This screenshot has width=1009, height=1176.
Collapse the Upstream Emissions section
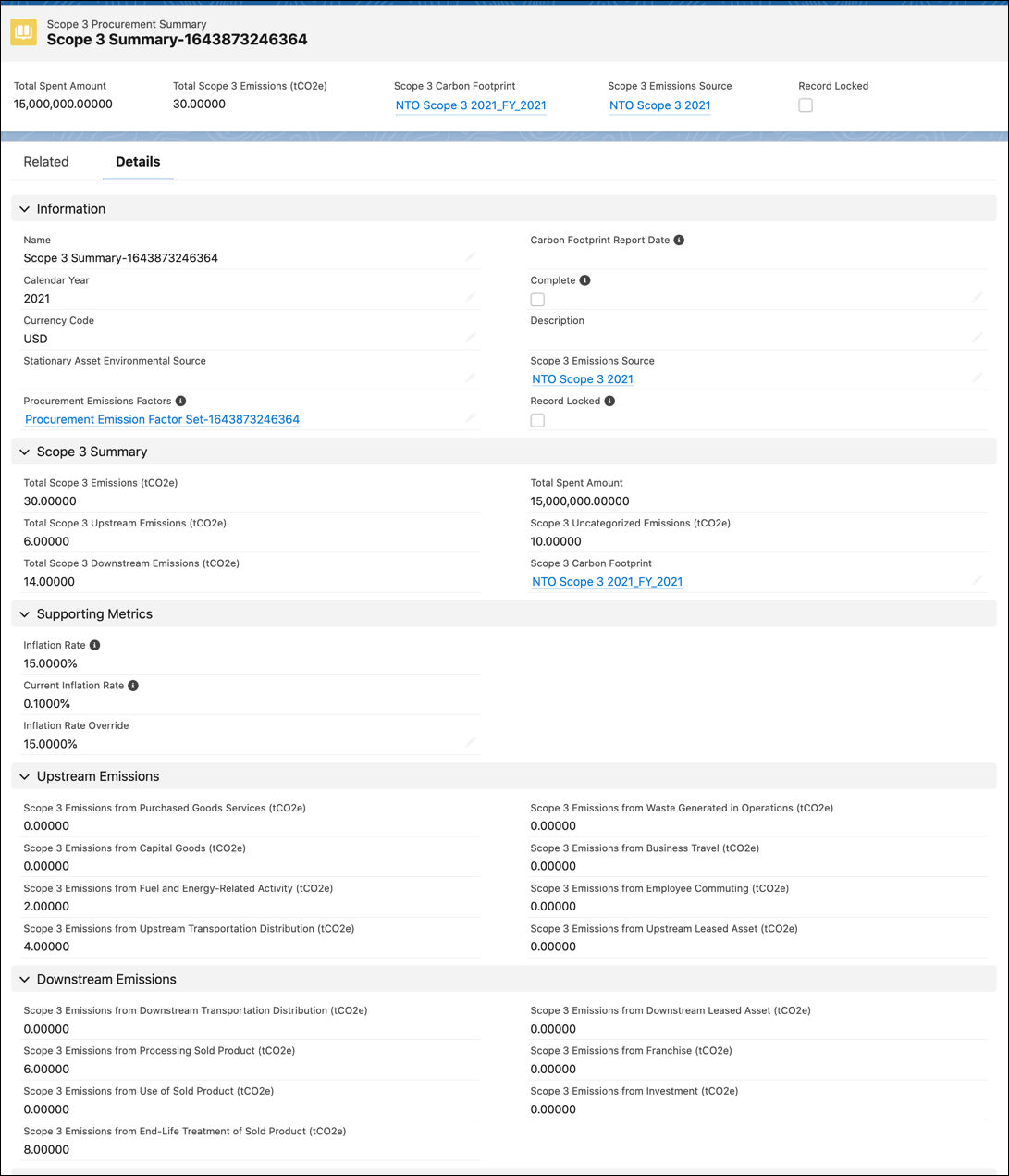(x=25, y=776)
